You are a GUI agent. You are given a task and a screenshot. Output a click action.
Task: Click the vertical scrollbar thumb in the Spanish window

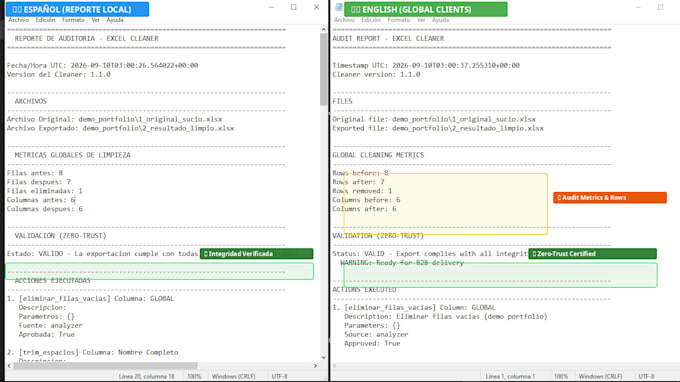[324, 69]
